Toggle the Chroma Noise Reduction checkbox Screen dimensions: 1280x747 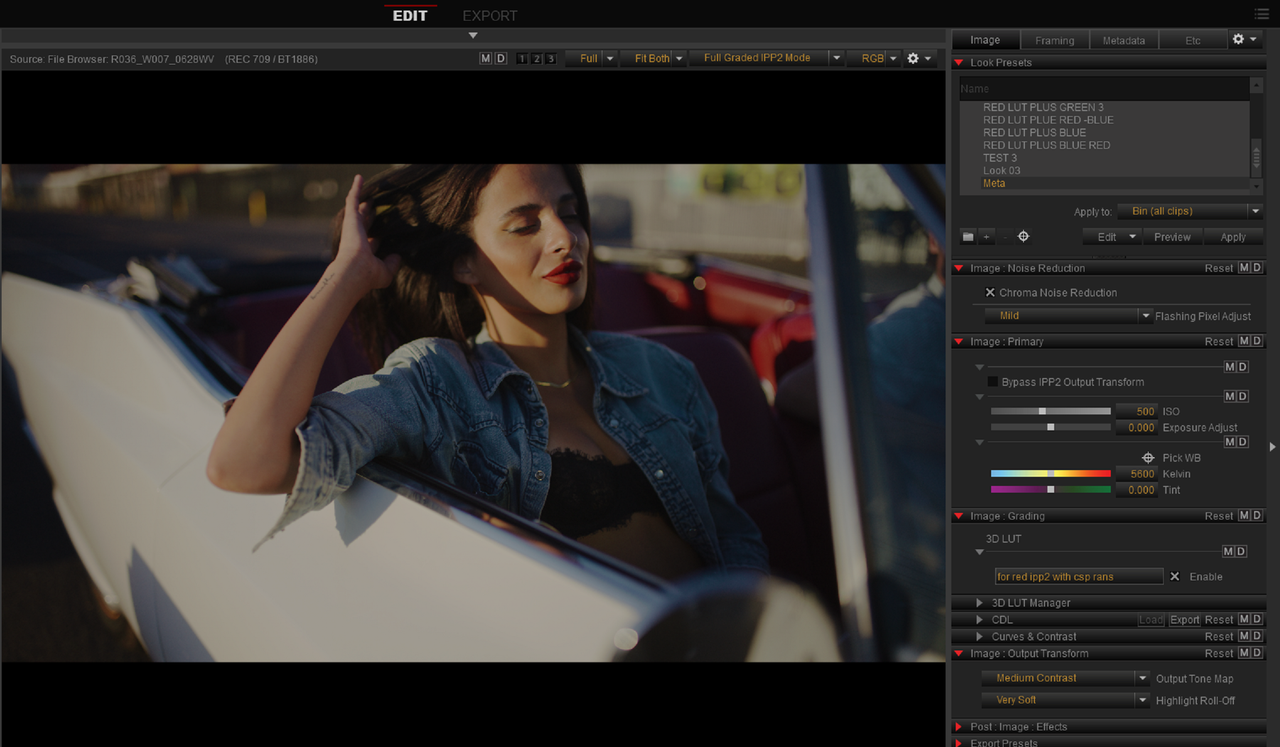[x=990, y=293]
